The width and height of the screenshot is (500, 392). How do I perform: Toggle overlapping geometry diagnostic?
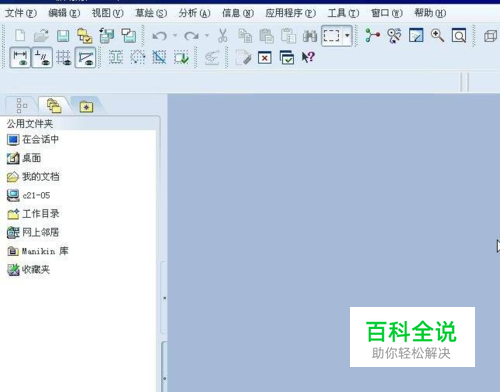pyautogui.click(x=159, y=57)
